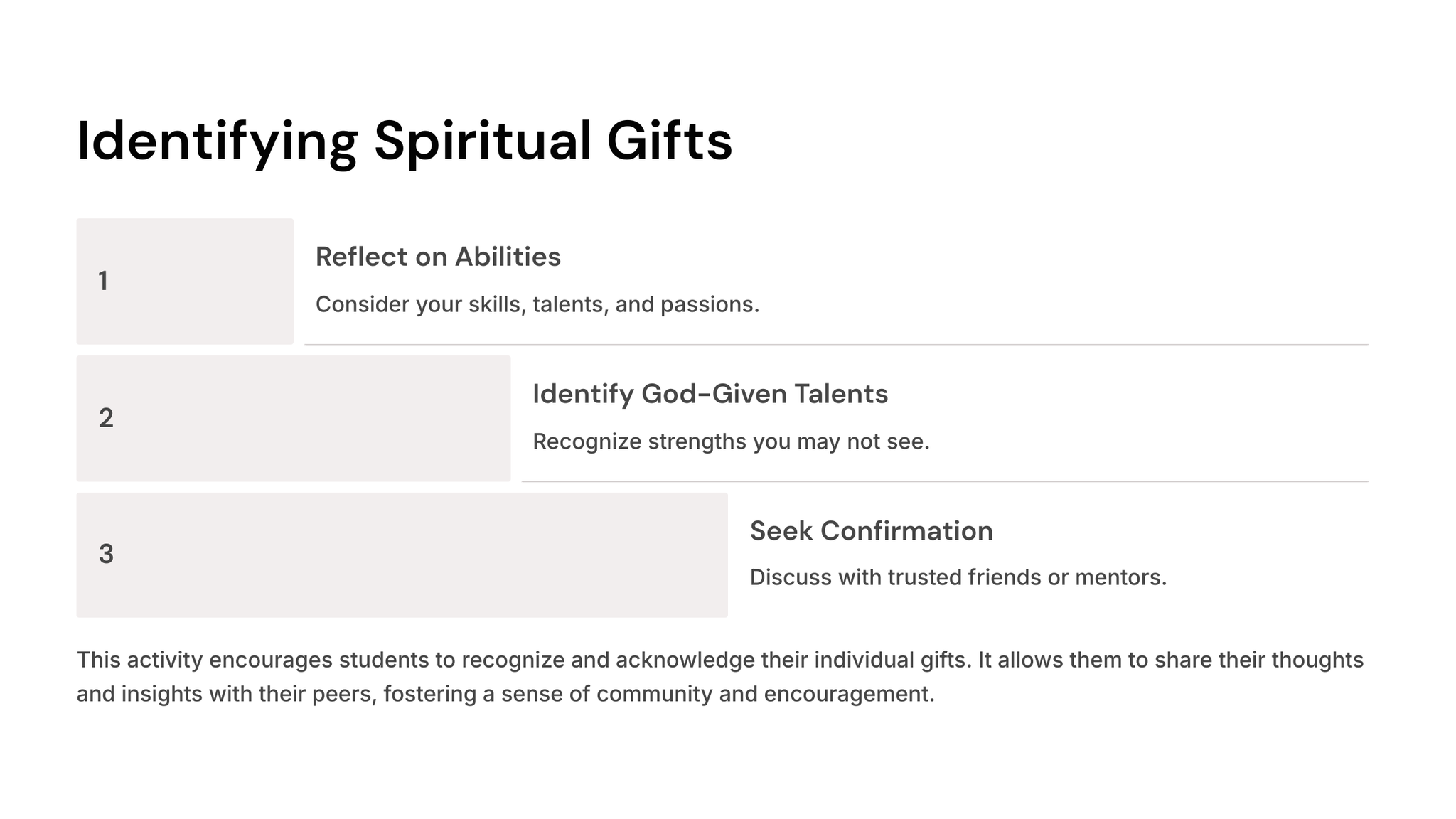
Task: Click the word "Identifying" in the title
Action: [217, 141]
